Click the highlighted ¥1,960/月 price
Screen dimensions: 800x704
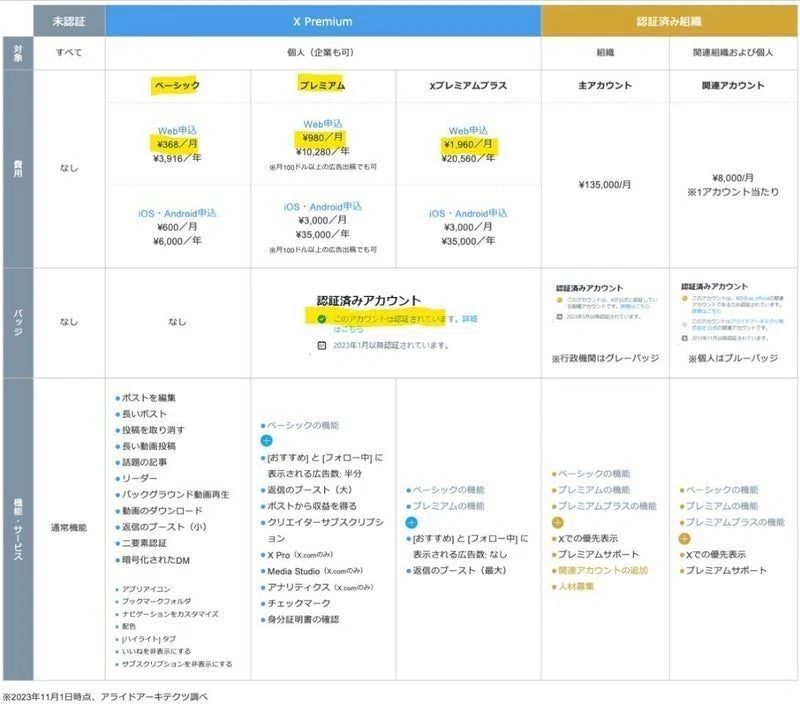point(468,144)
